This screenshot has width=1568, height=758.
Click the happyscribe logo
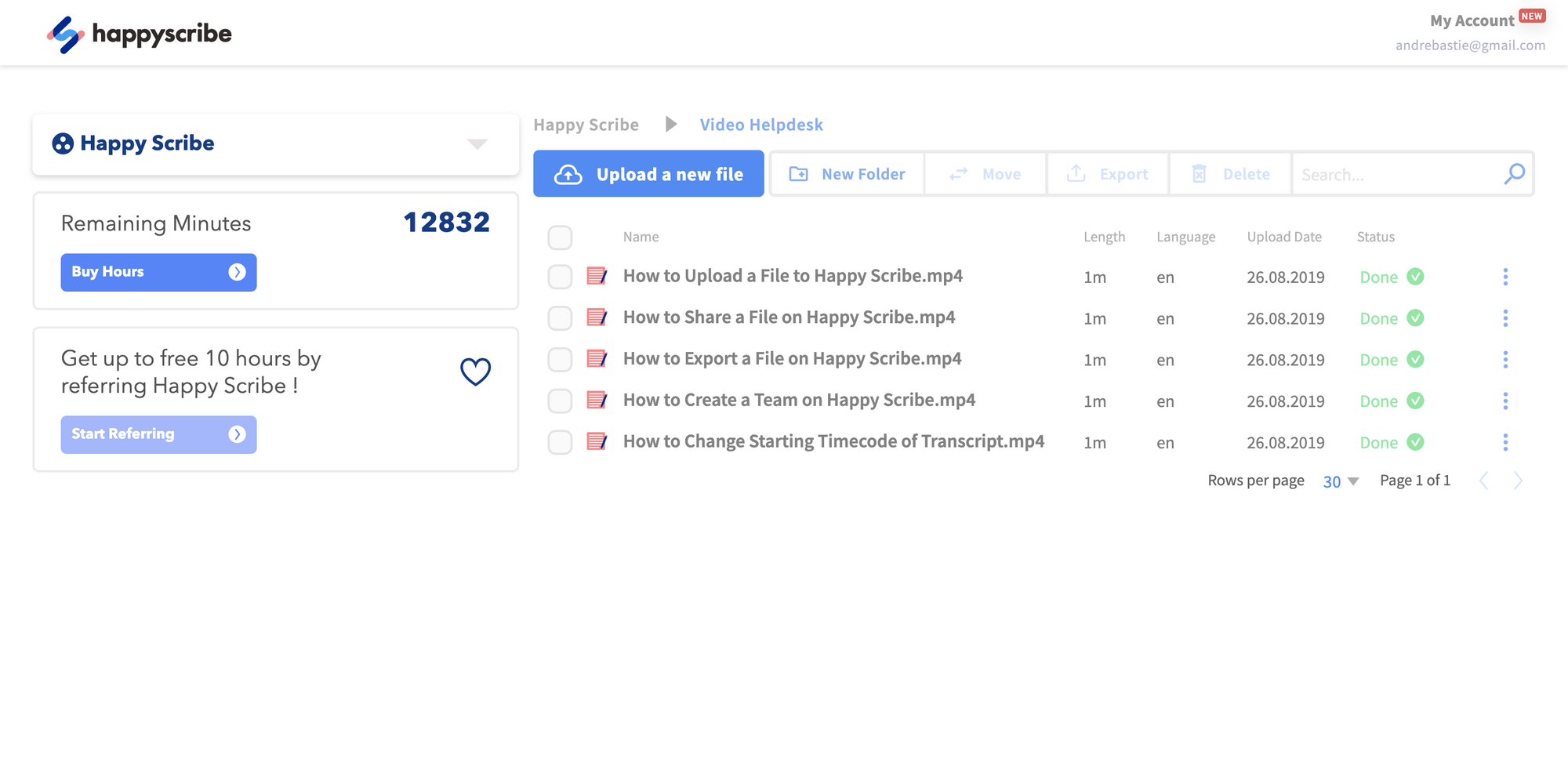139,34
